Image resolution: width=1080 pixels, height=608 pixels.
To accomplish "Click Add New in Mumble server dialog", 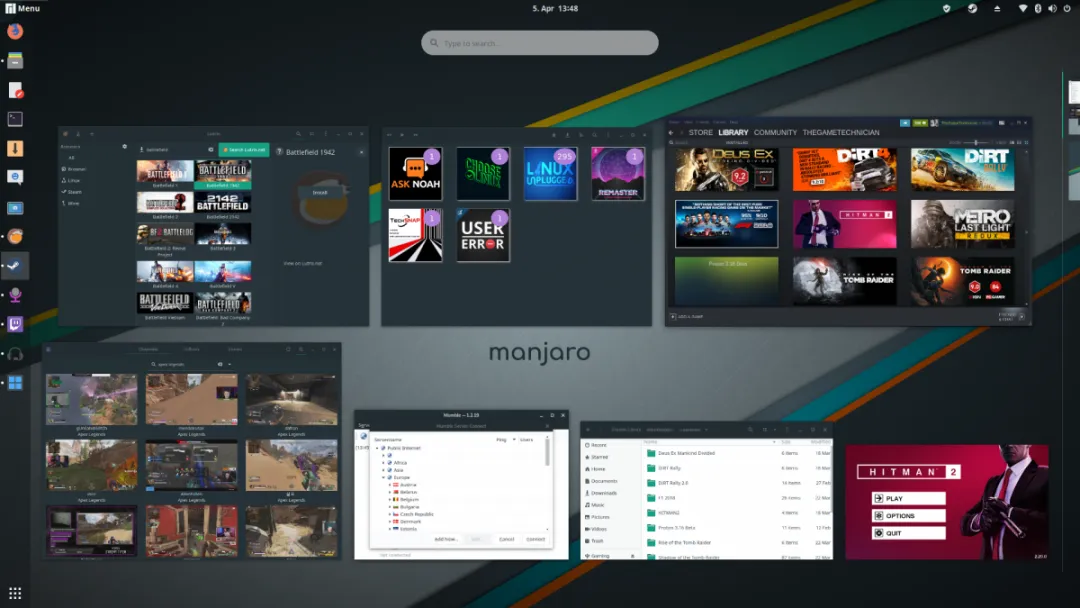I will (446, 539).
